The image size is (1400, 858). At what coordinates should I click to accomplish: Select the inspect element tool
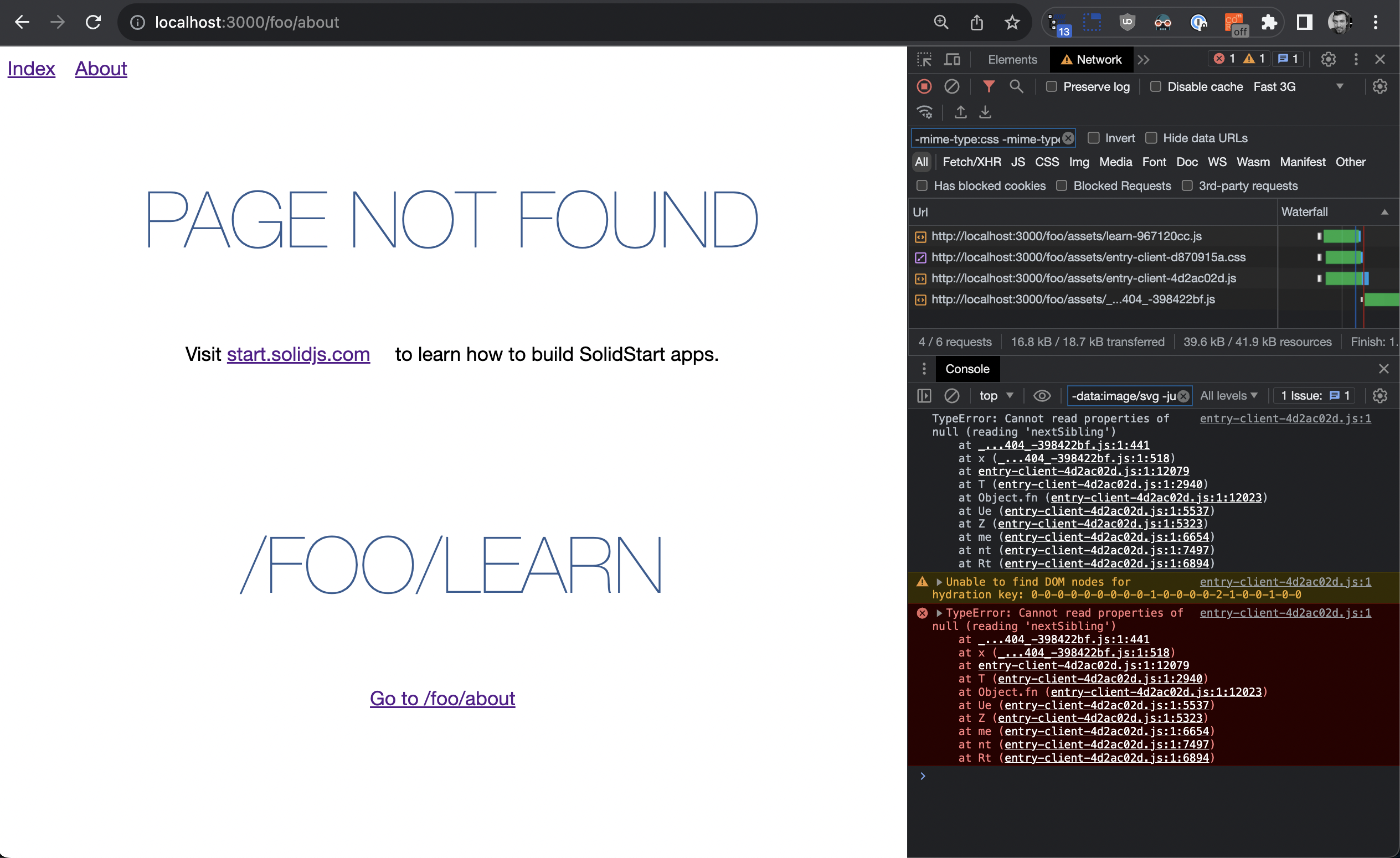[x=924, y=59]
